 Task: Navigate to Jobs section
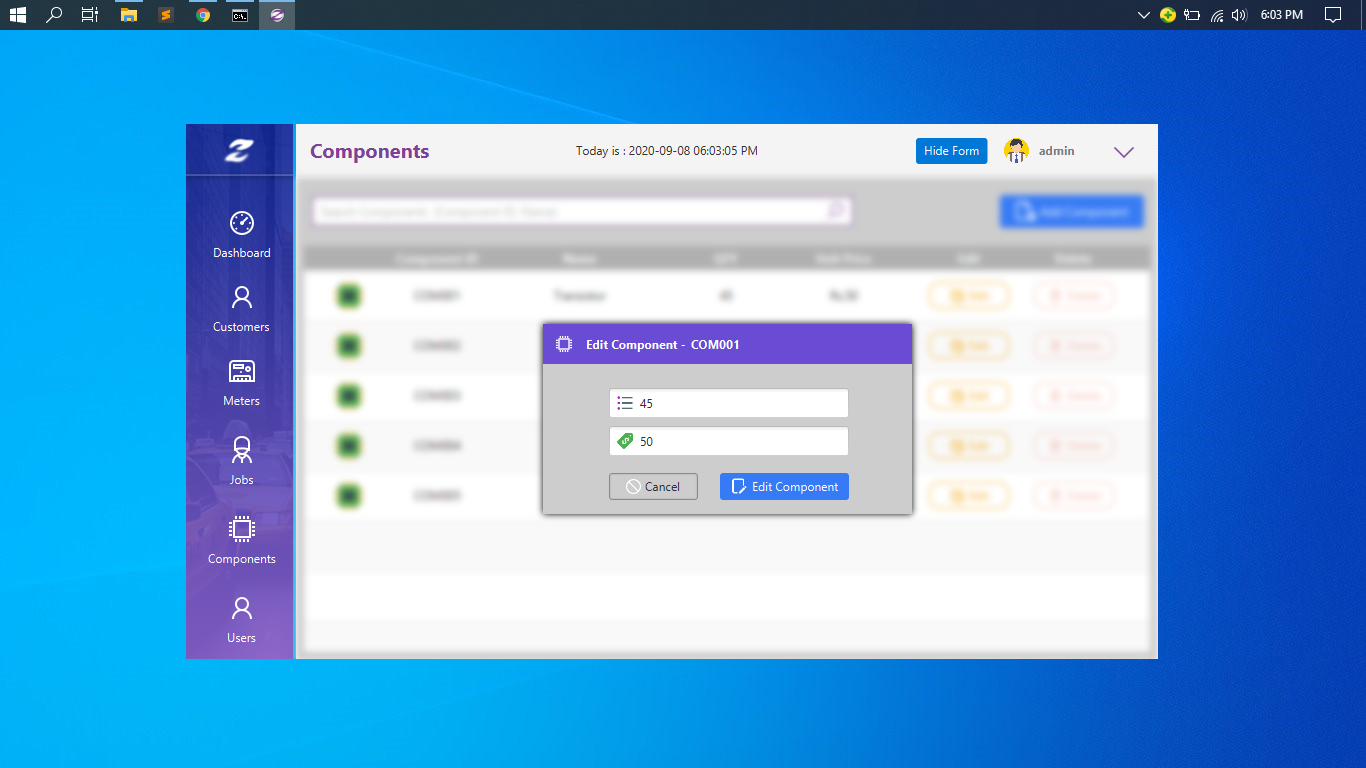point(241,460)
